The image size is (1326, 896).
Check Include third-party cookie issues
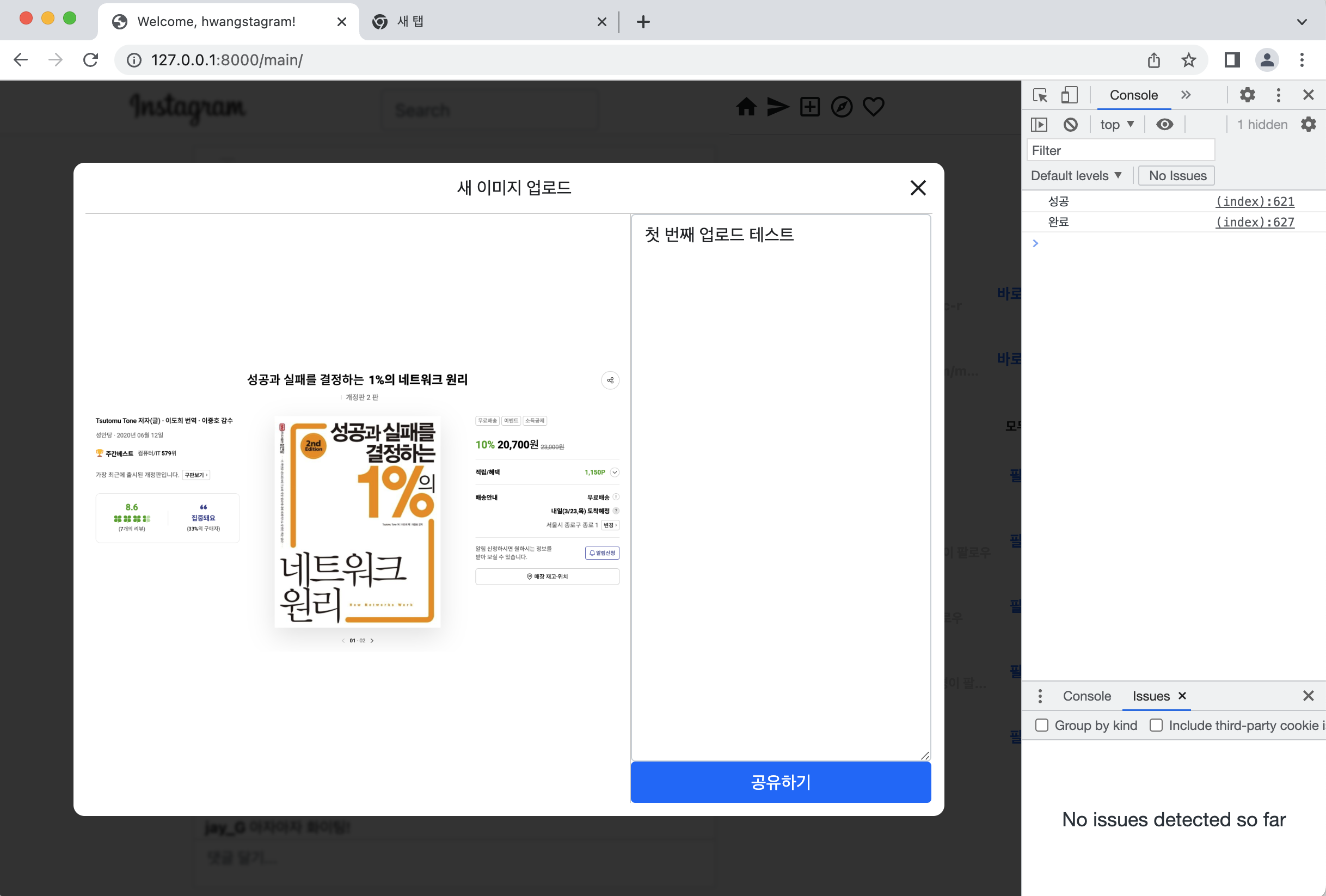(x=1156, y=726)
